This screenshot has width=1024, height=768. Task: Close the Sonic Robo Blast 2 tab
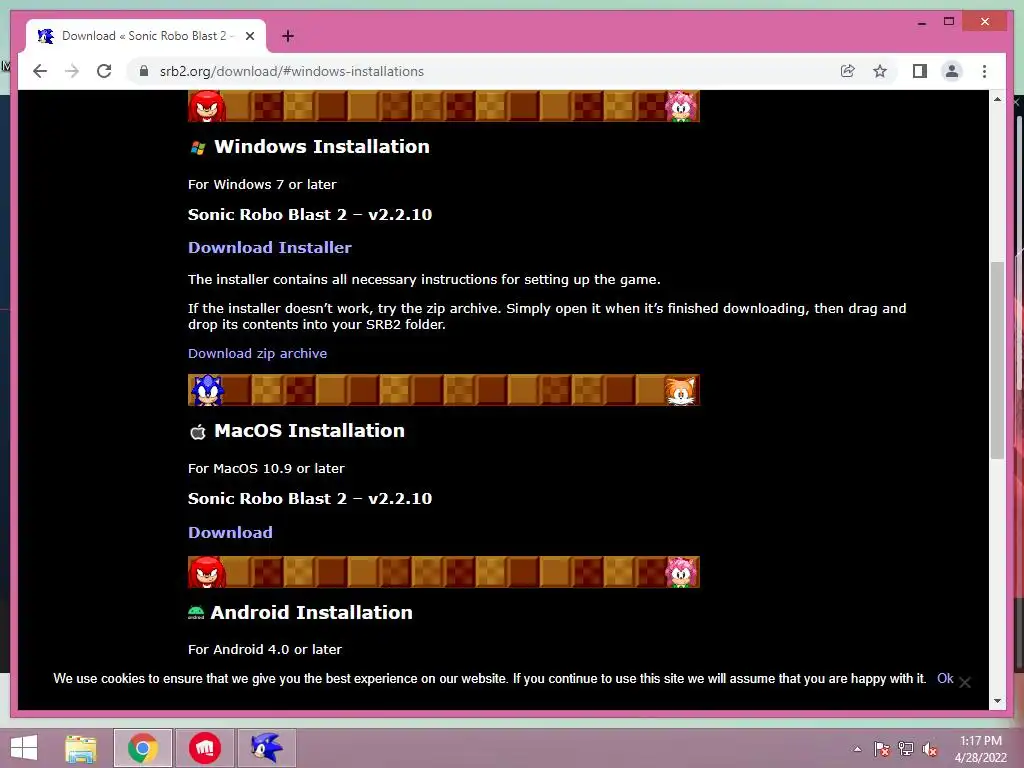[x=249, y=36]
